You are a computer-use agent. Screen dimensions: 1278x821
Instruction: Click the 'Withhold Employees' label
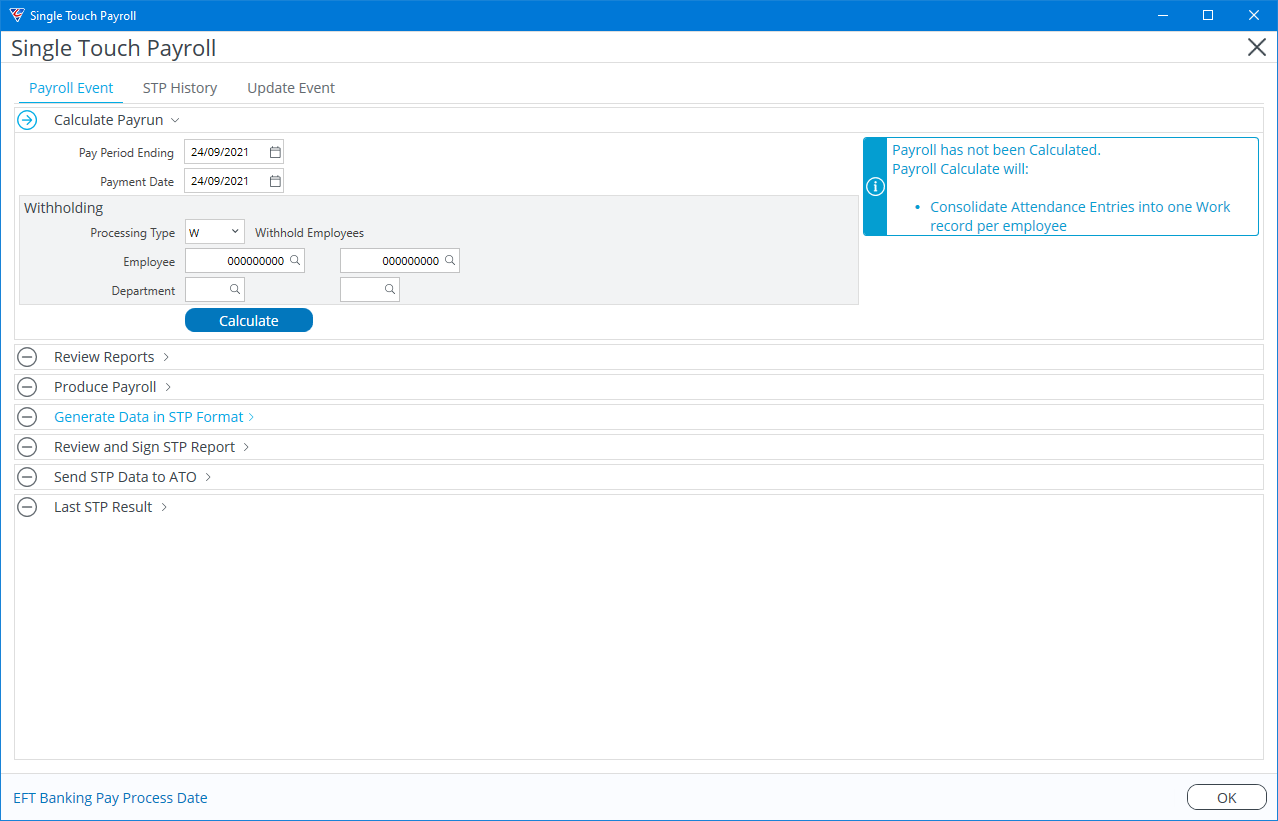click(x=309, y=233)
